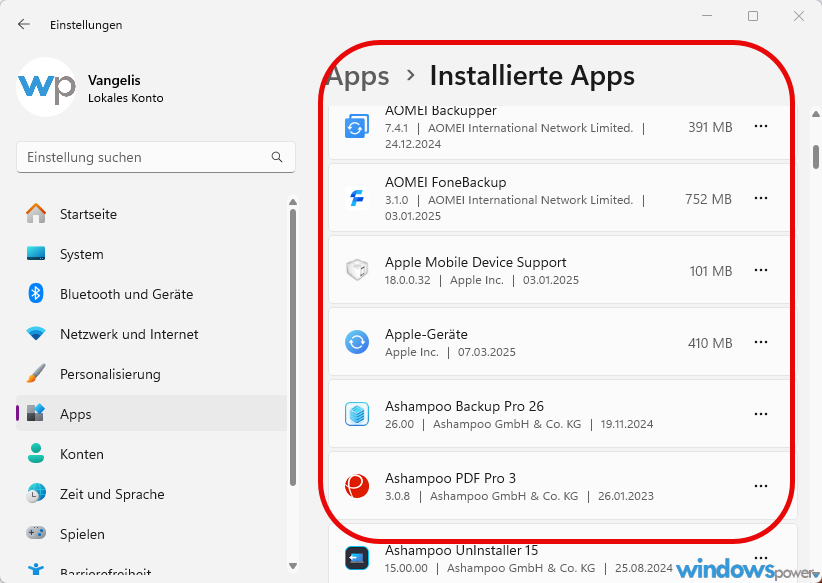Click the Konten person icon
This screenshot has height=583, width=822.
click(36, 454)
